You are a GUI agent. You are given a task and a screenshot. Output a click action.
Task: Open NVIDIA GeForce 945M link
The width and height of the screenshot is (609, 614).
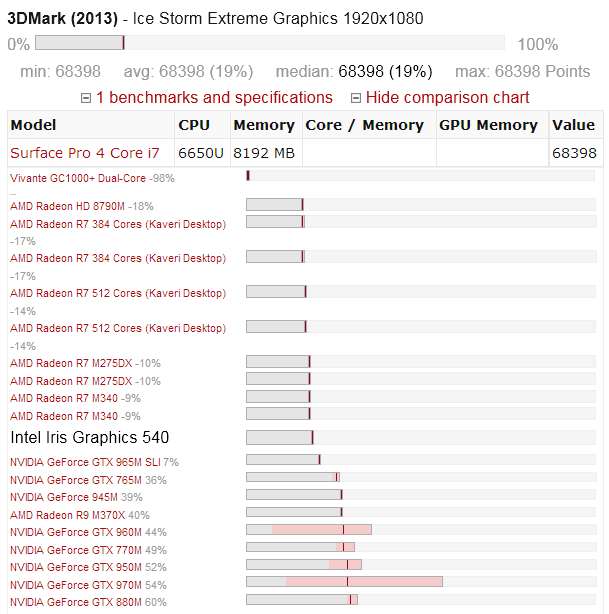coord(64,497)
